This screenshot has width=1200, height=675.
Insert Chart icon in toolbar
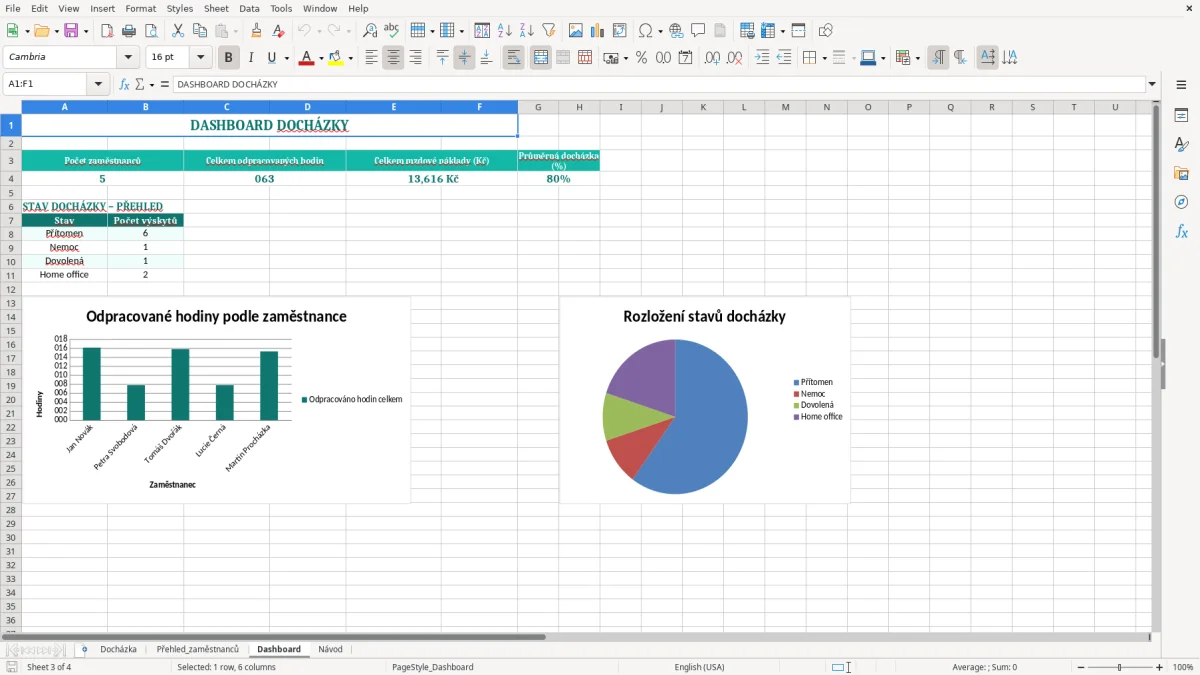pos(599,31)
